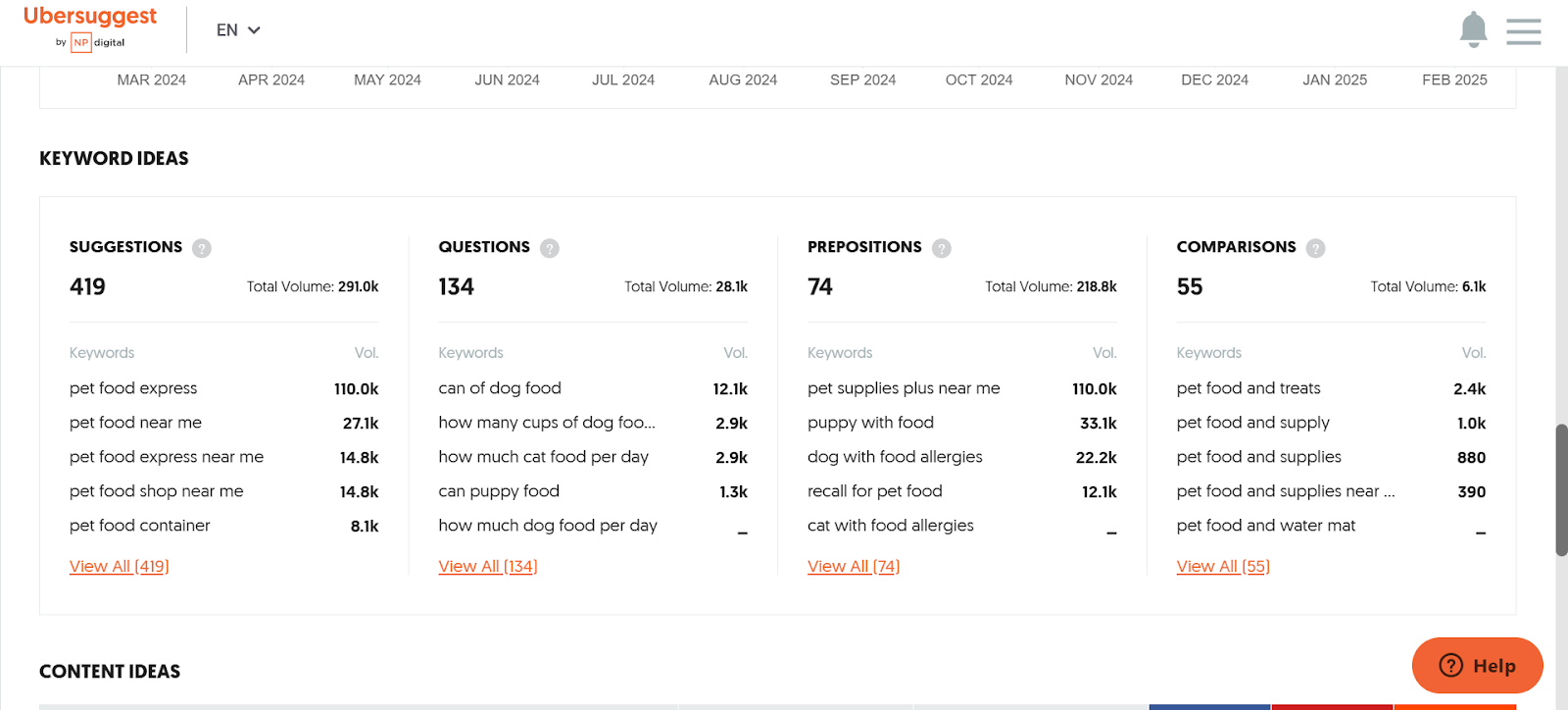Open the hamburger menu icon
Viewport: 1568px width, 710px height.
[1523, 31]
